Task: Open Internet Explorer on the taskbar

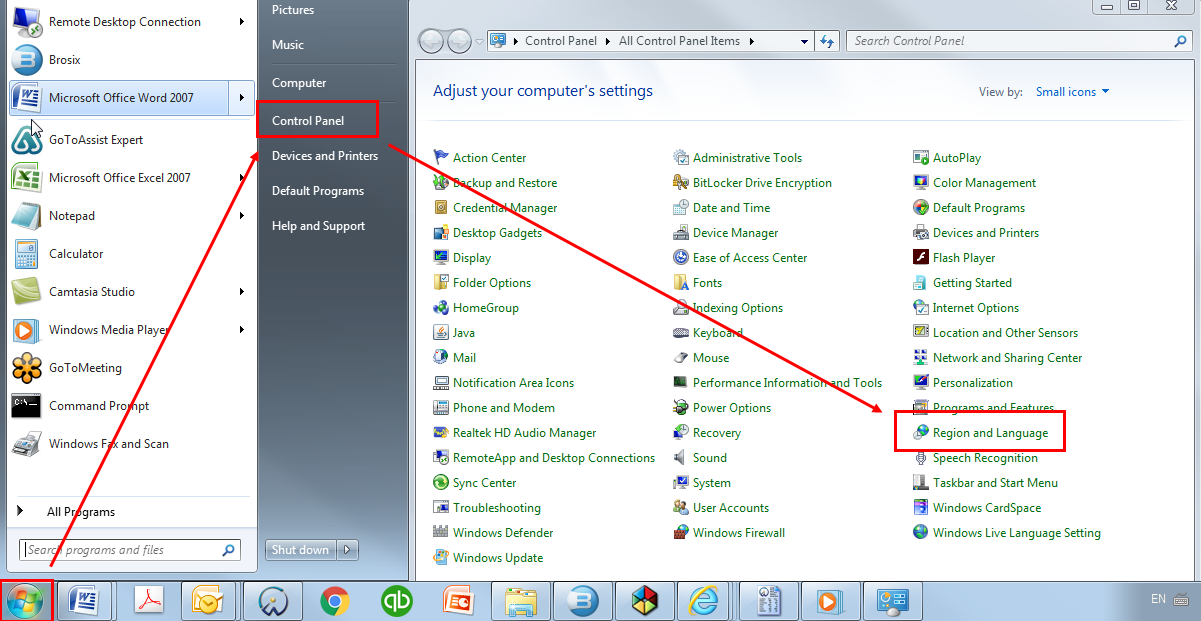Action: pos(702,601)
